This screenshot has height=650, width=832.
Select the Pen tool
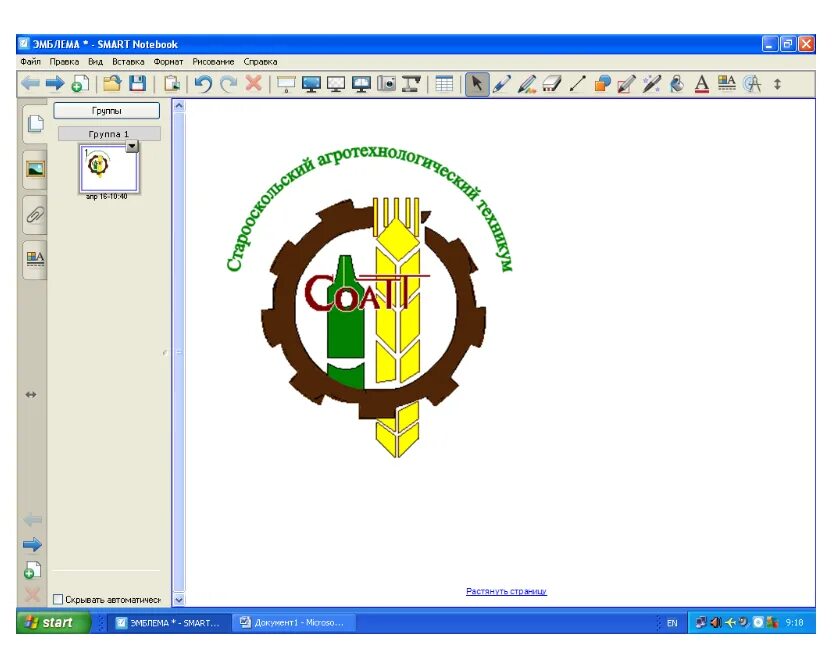click(502, 84)
